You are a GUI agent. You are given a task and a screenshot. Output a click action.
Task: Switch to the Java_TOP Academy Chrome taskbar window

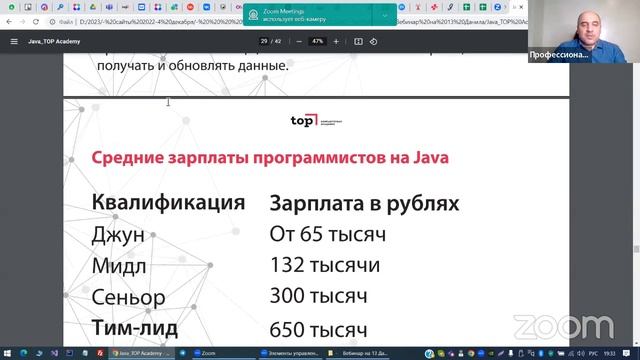pyautogui.click(x=141, y=353)
